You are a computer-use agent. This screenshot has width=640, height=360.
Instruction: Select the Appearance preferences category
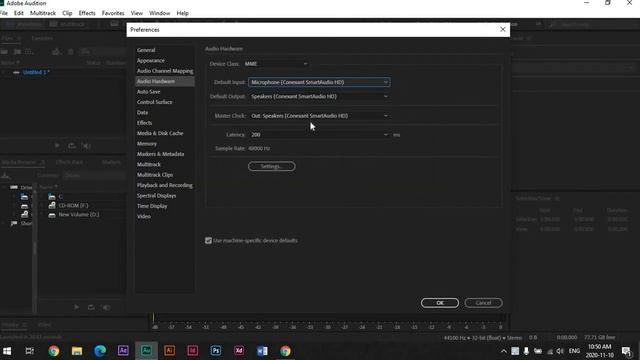151,60
